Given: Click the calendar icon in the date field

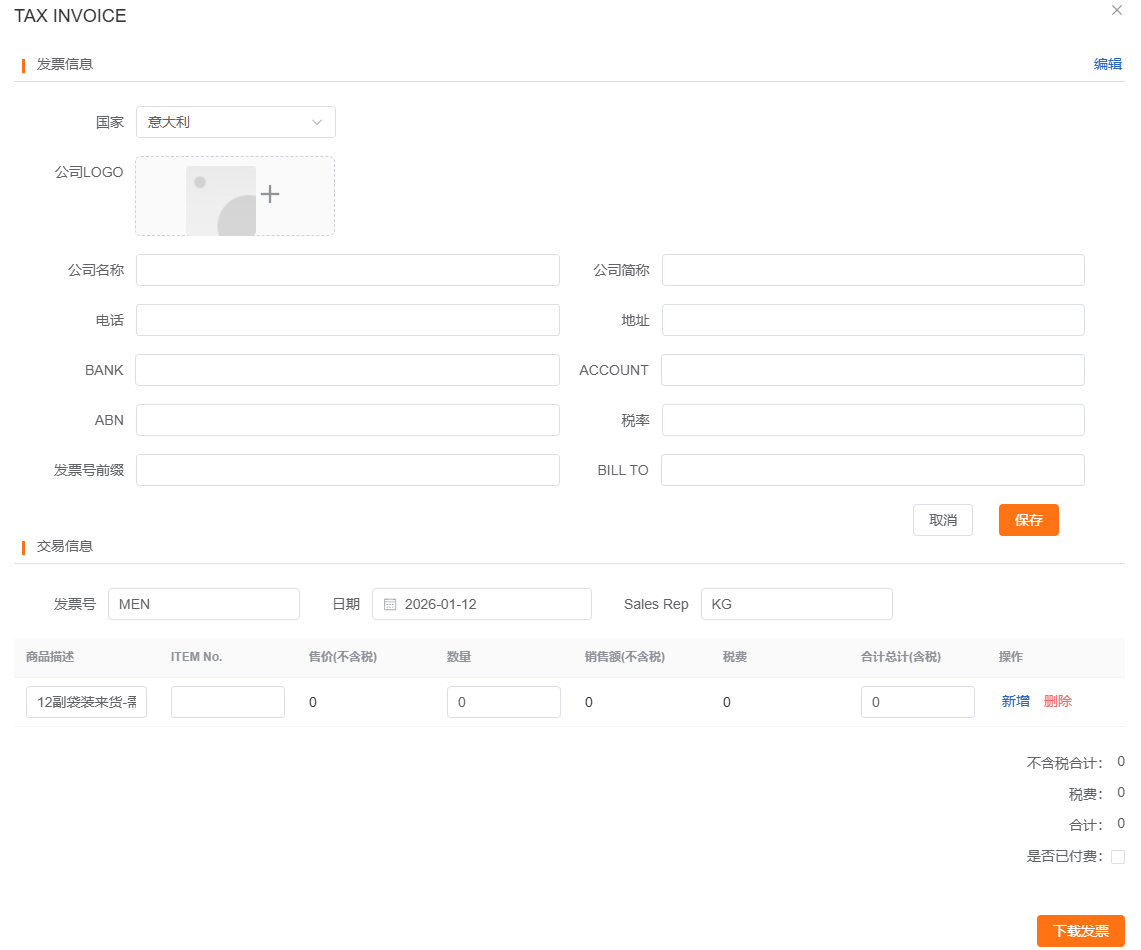Looking at the screenshot, I should (x=390, y=604).
